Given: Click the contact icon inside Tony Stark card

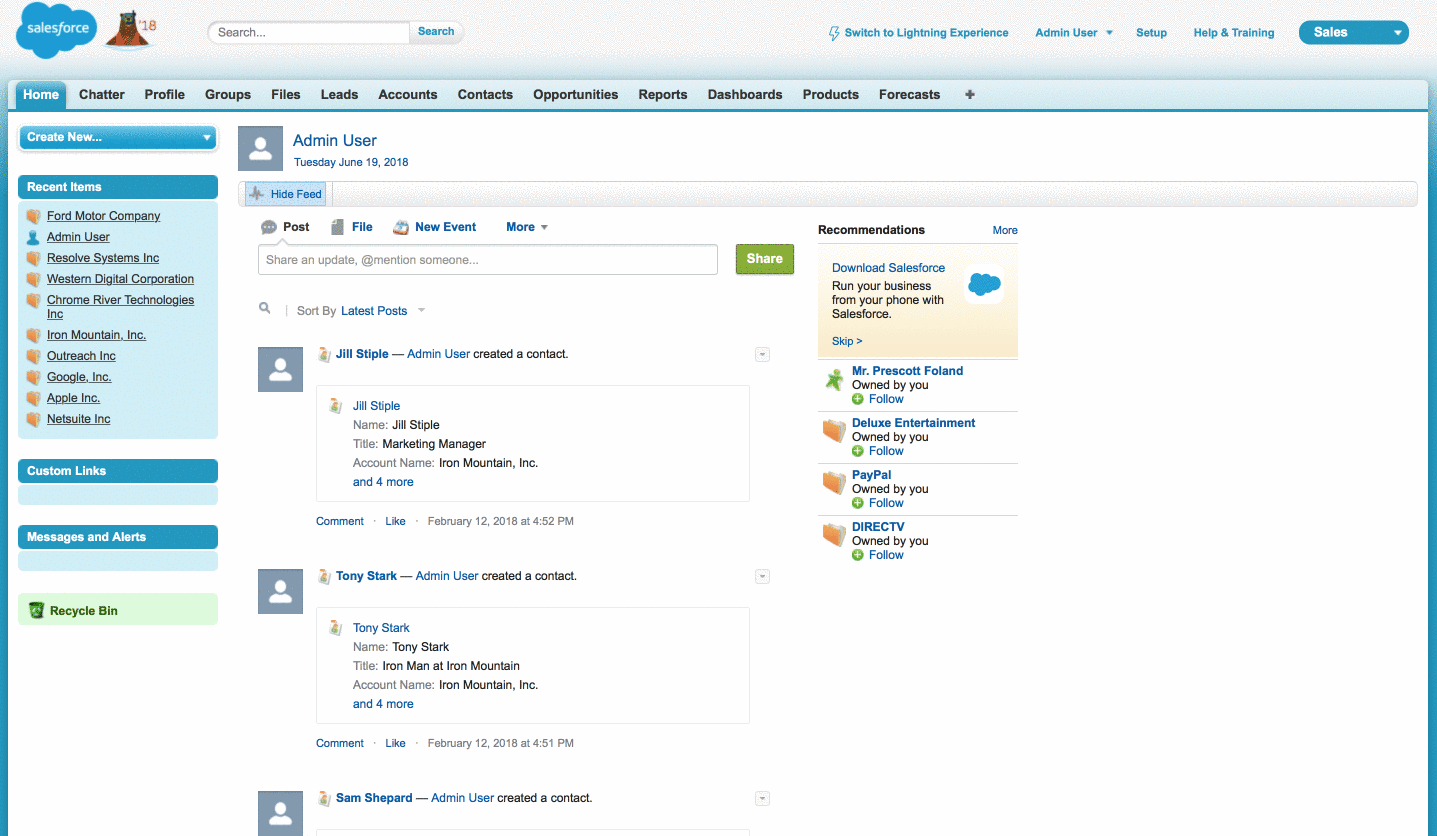Looking at the screenshot, I should (x=337, y=628).
